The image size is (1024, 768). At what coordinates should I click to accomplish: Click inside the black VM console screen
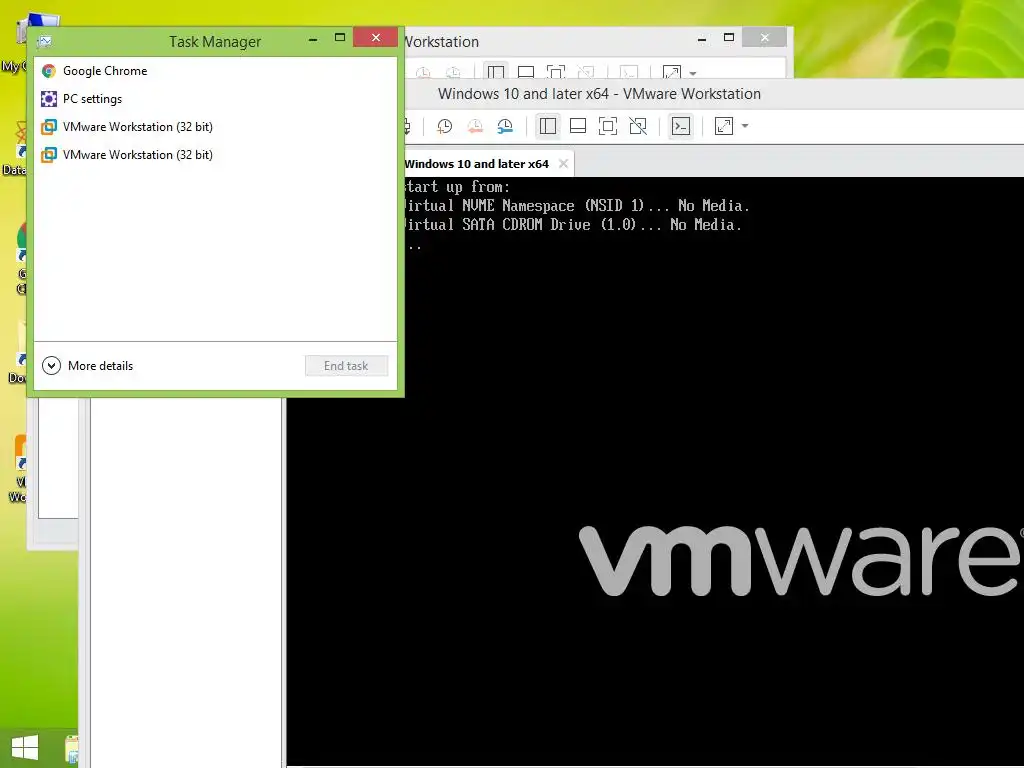(655, 470)
